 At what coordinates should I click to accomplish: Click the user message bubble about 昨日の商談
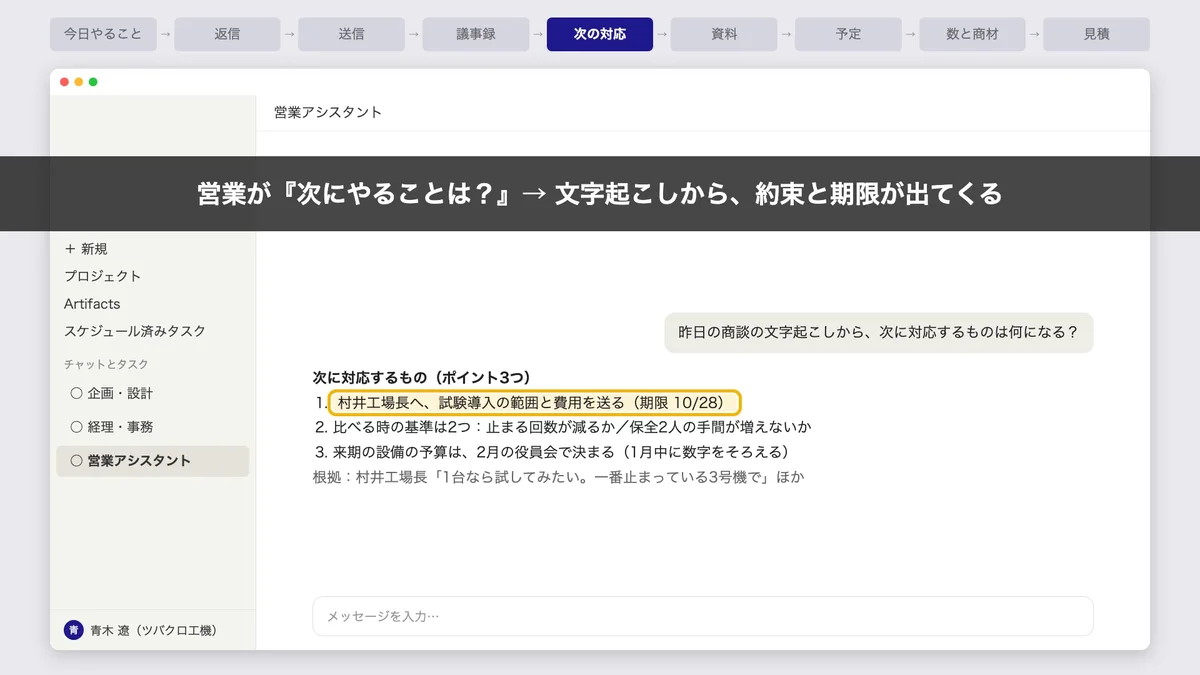879,332
